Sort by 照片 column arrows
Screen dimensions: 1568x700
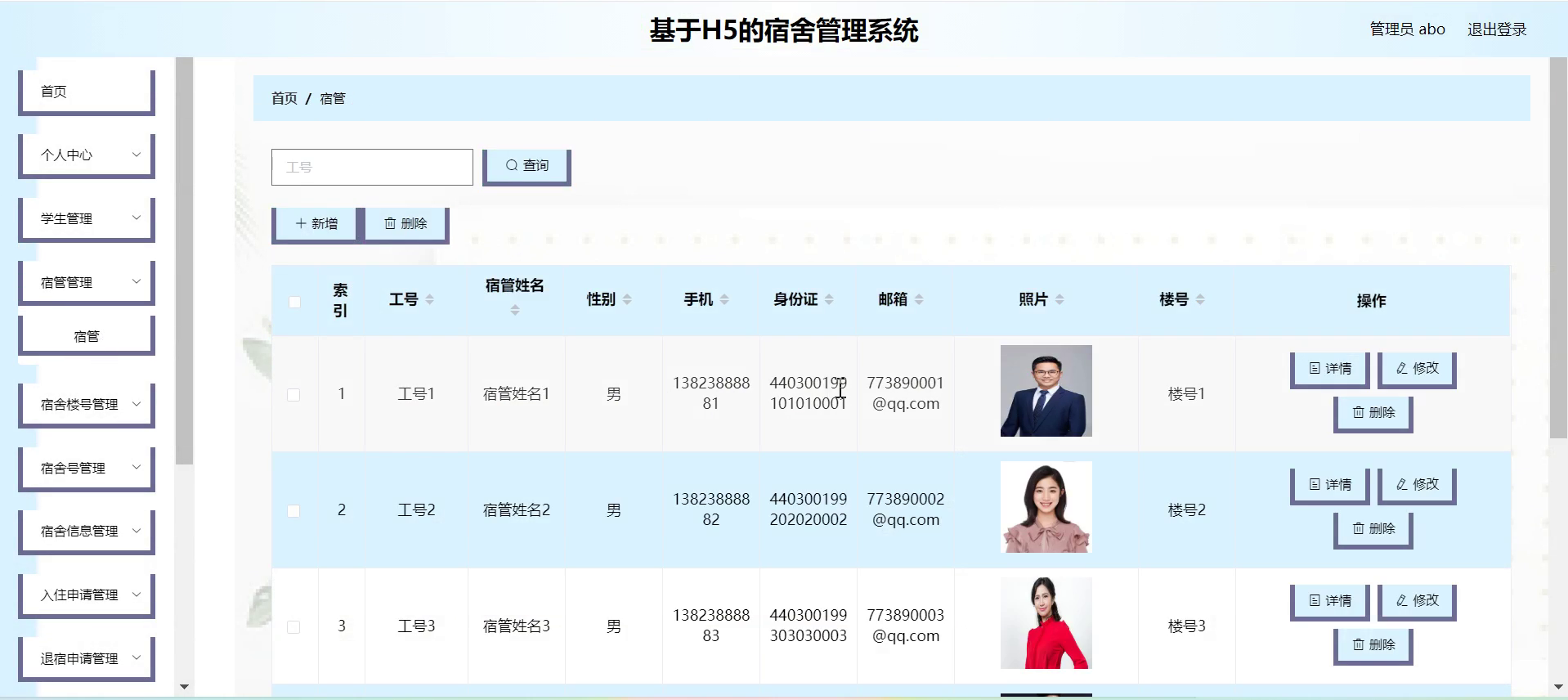tap(1060, 300)
